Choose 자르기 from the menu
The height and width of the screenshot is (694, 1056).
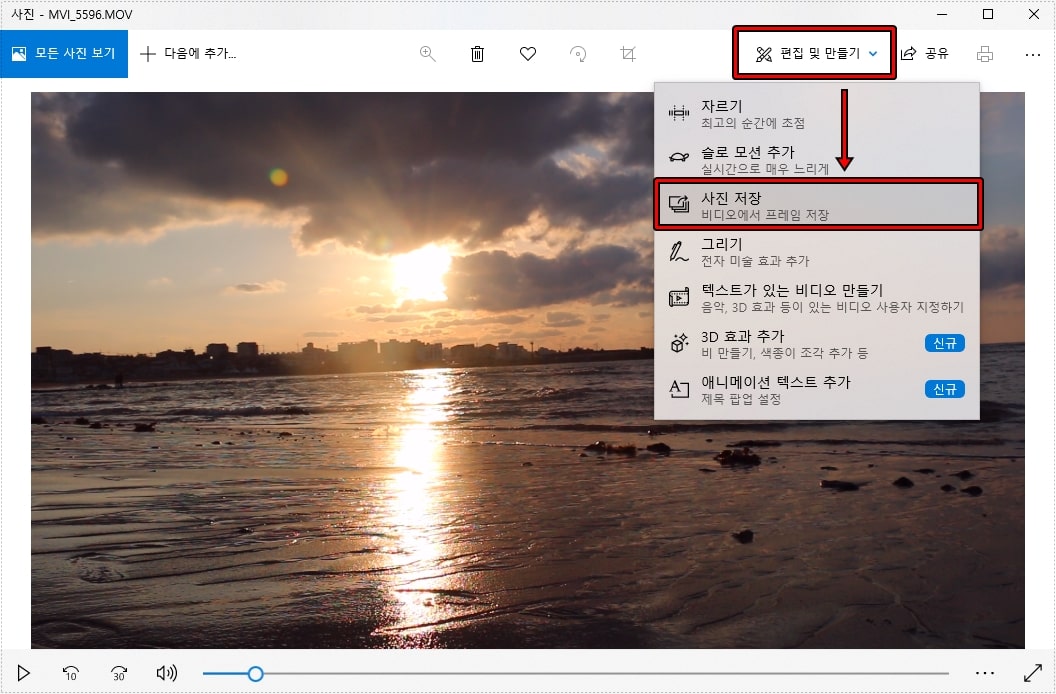click(x=816, y=113)
